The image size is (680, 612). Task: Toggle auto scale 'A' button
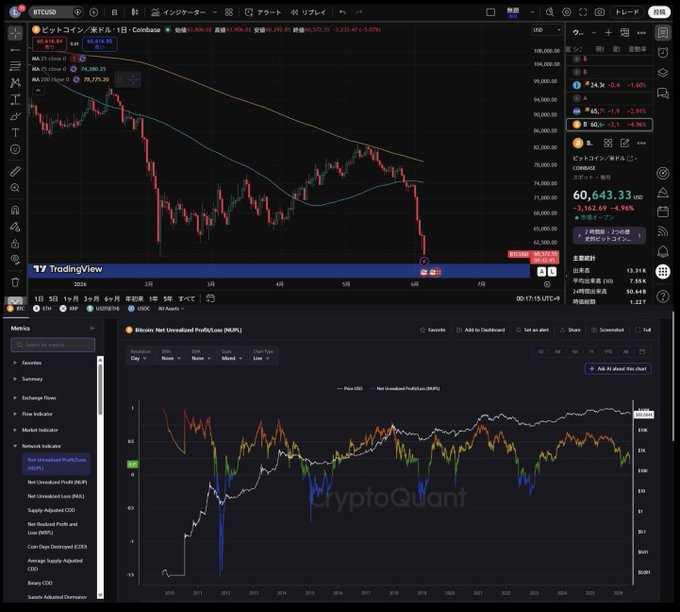pyautogui.click(x=541, y=272)
